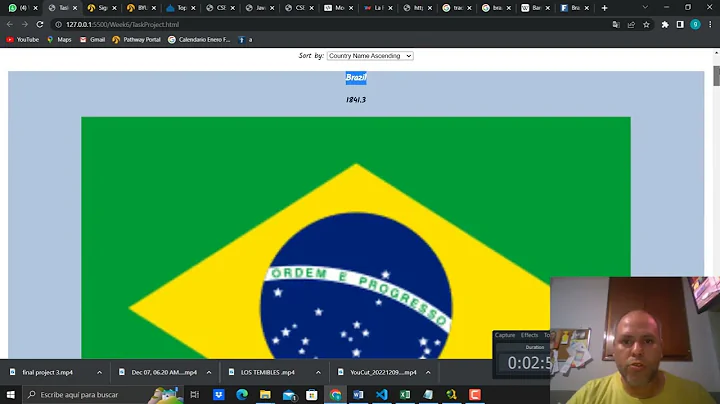Click the address bar URL field
This screenshot has width=720, height=404.
(x=335, y=24)
